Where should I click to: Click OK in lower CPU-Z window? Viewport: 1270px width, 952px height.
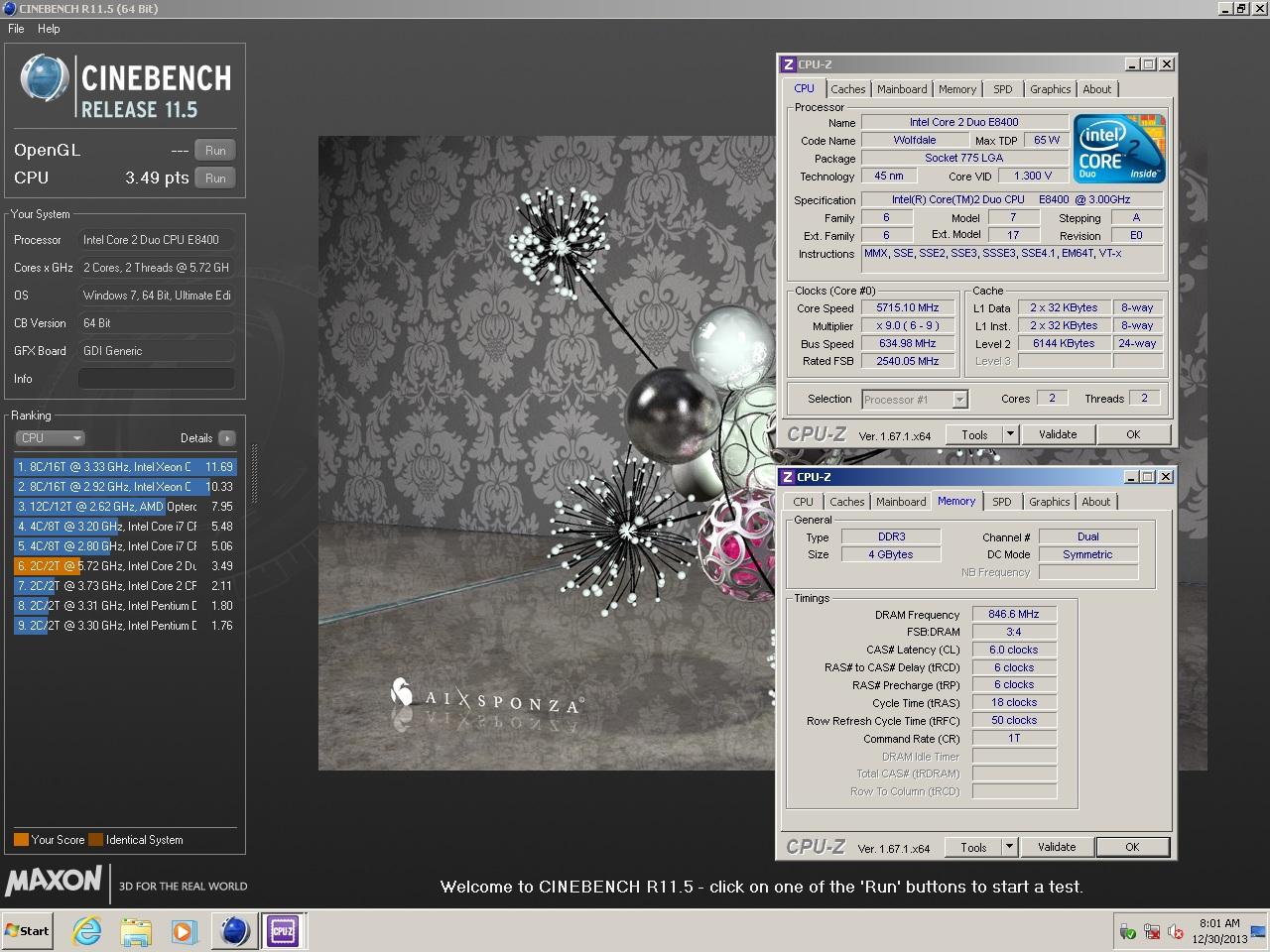(1132, 847)
